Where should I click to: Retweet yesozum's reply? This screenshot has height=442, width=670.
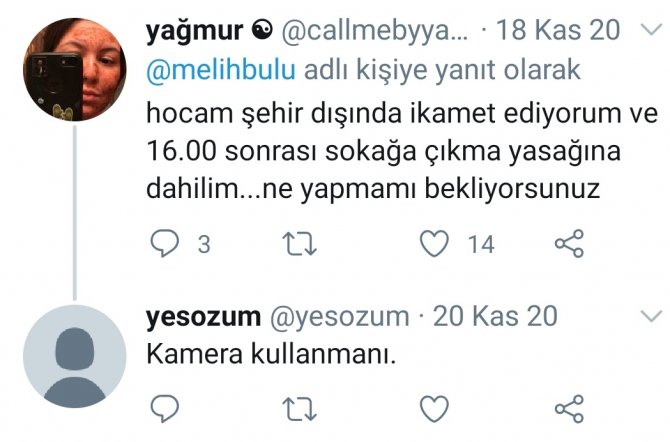coord(300,409)
